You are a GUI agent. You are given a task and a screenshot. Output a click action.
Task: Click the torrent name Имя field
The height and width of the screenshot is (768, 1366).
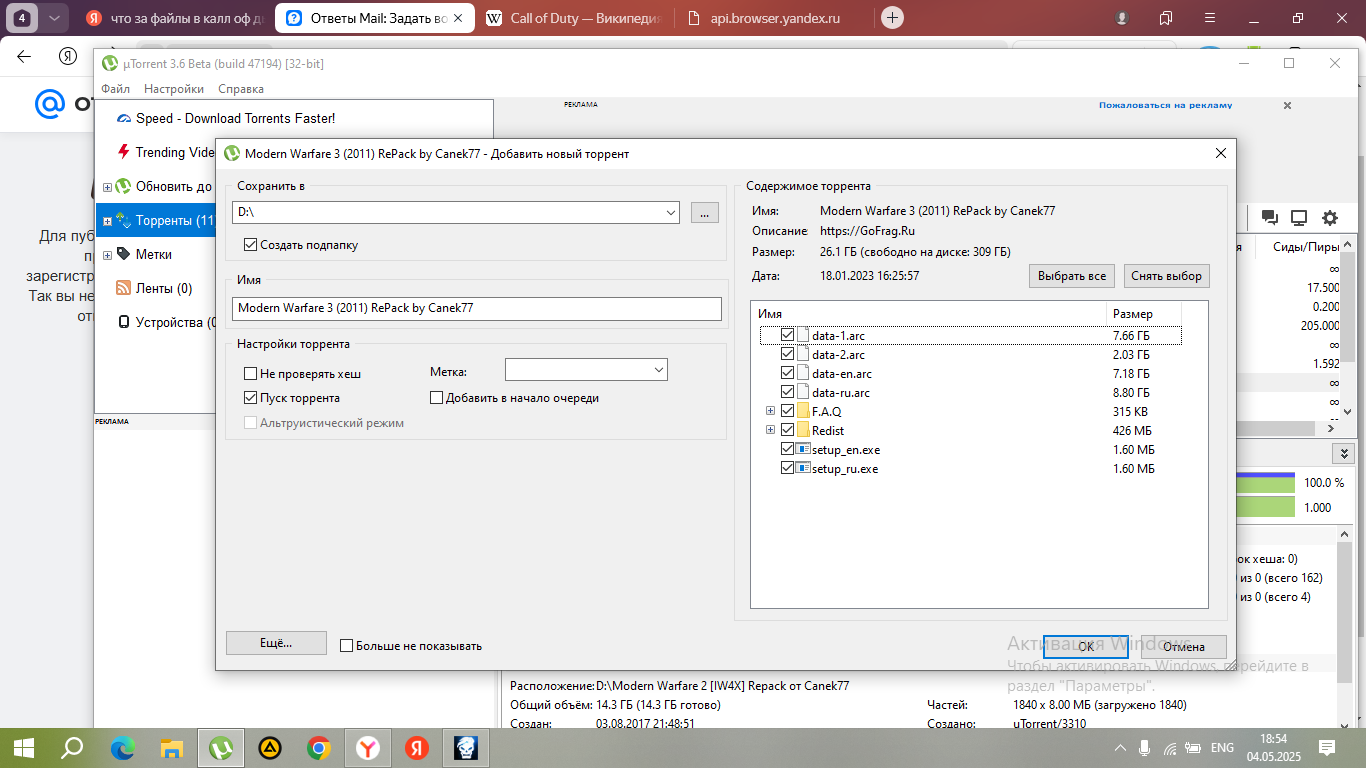tap(476, 308)
